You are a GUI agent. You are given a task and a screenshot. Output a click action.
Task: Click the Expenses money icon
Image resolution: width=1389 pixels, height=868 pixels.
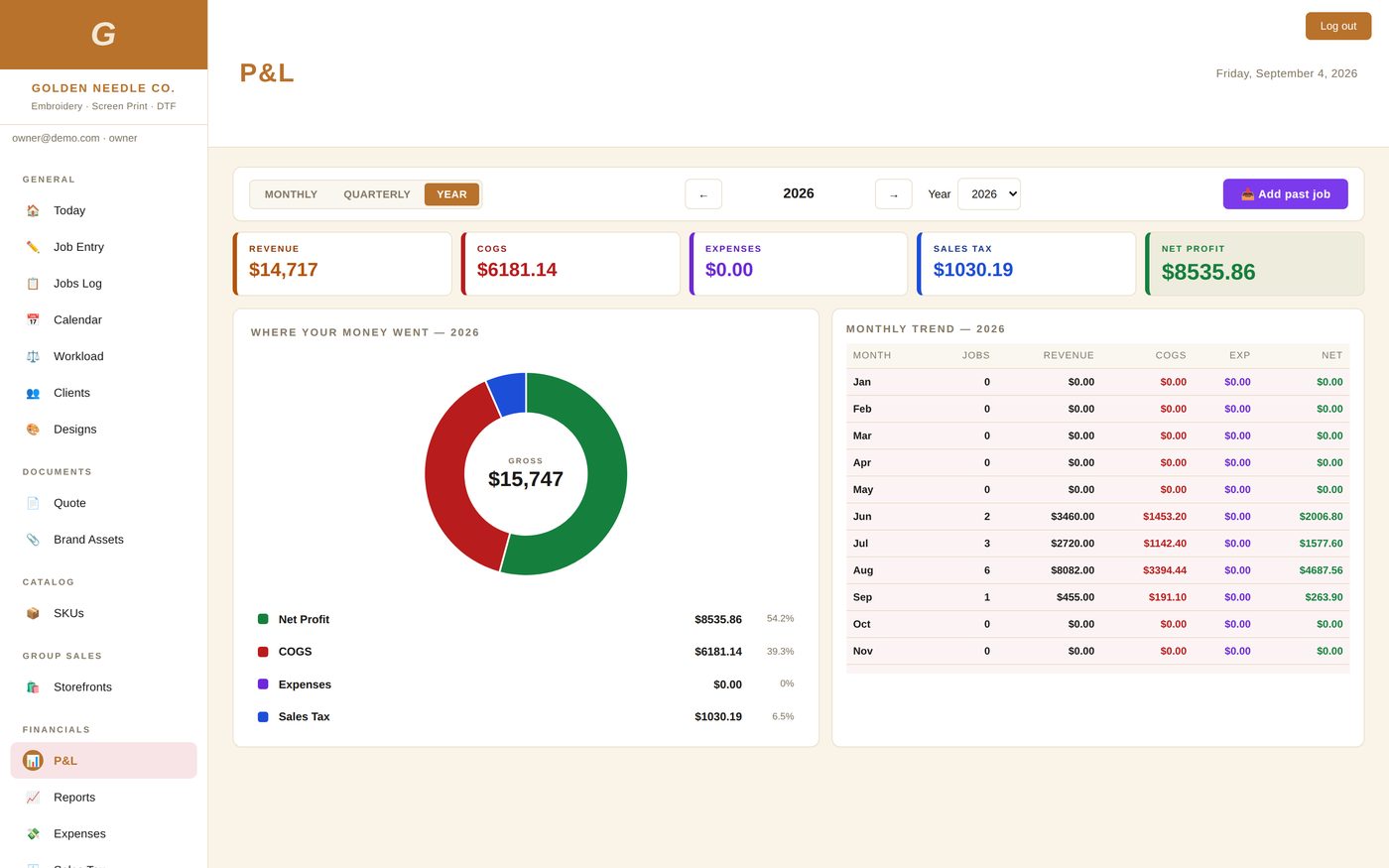(x=33, y=833)
